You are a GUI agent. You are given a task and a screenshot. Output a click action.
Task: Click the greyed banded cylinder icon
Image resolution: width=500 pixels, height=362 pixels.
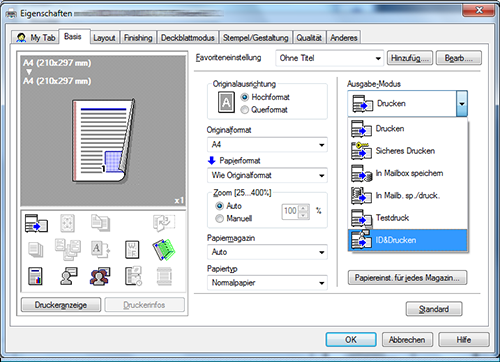(164, 276)
